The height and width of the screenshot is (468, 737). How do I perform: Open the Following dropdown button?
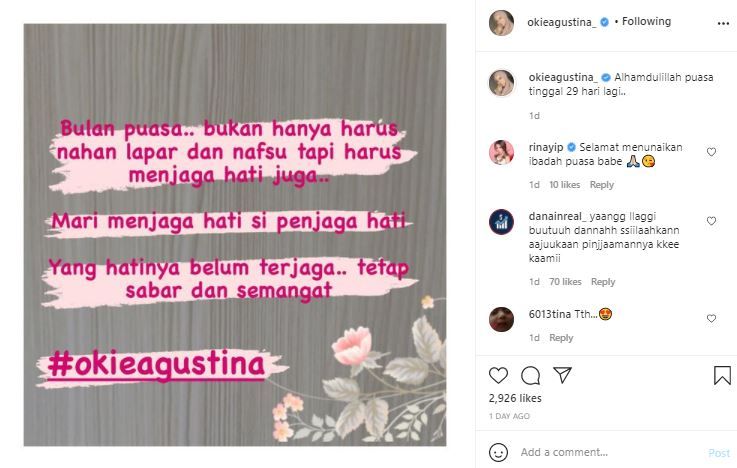pyautogui.click(x=646, y=21)
